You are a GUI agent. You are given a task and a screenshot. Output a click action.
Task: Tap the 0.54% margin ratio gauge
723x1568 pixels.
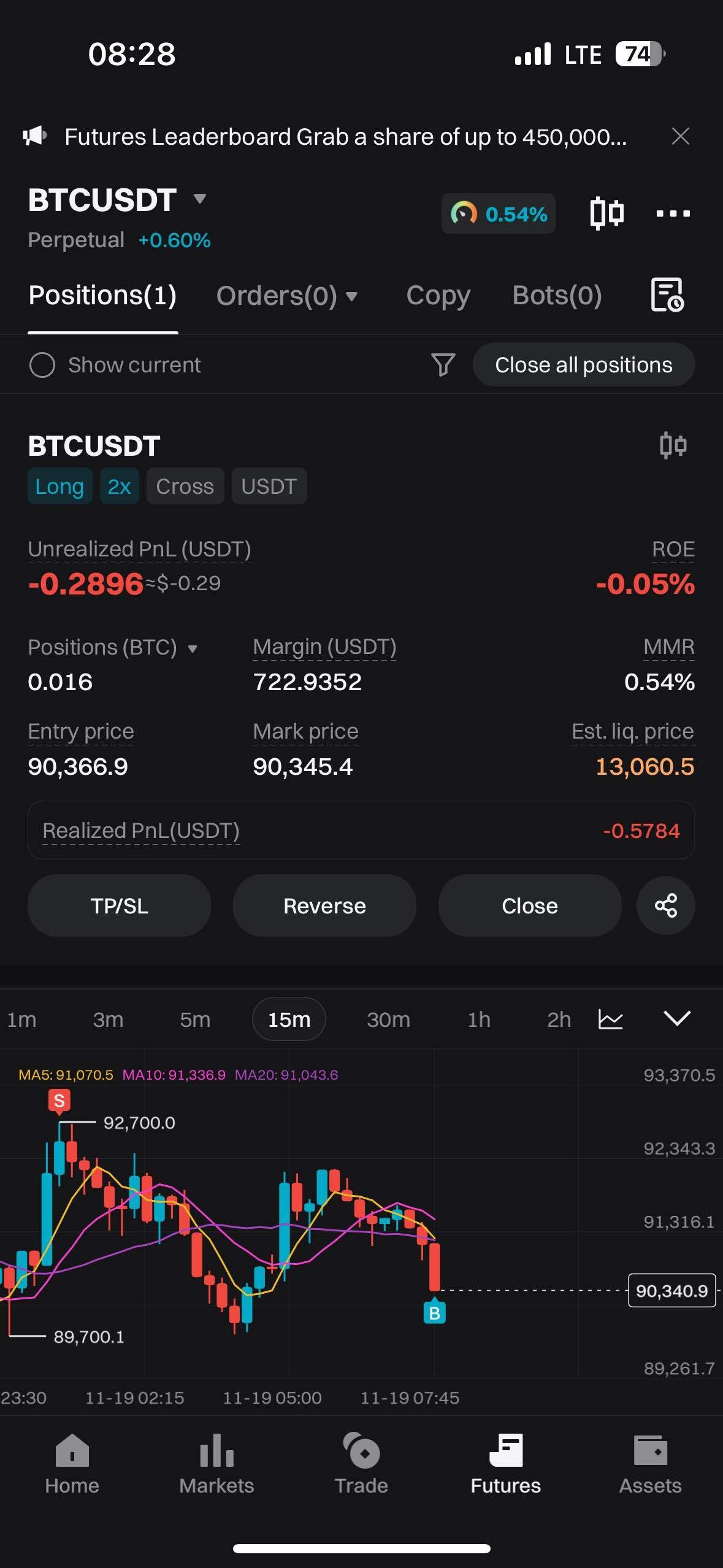pyautogui.click(x=499, y=213)
